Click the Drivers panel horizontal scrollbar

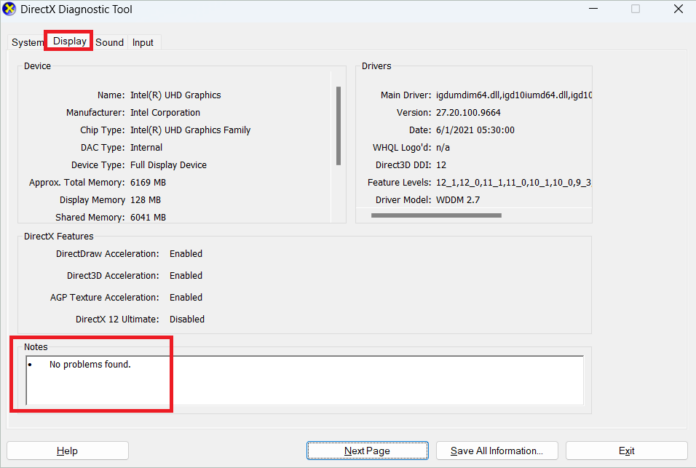coord(436,215)
